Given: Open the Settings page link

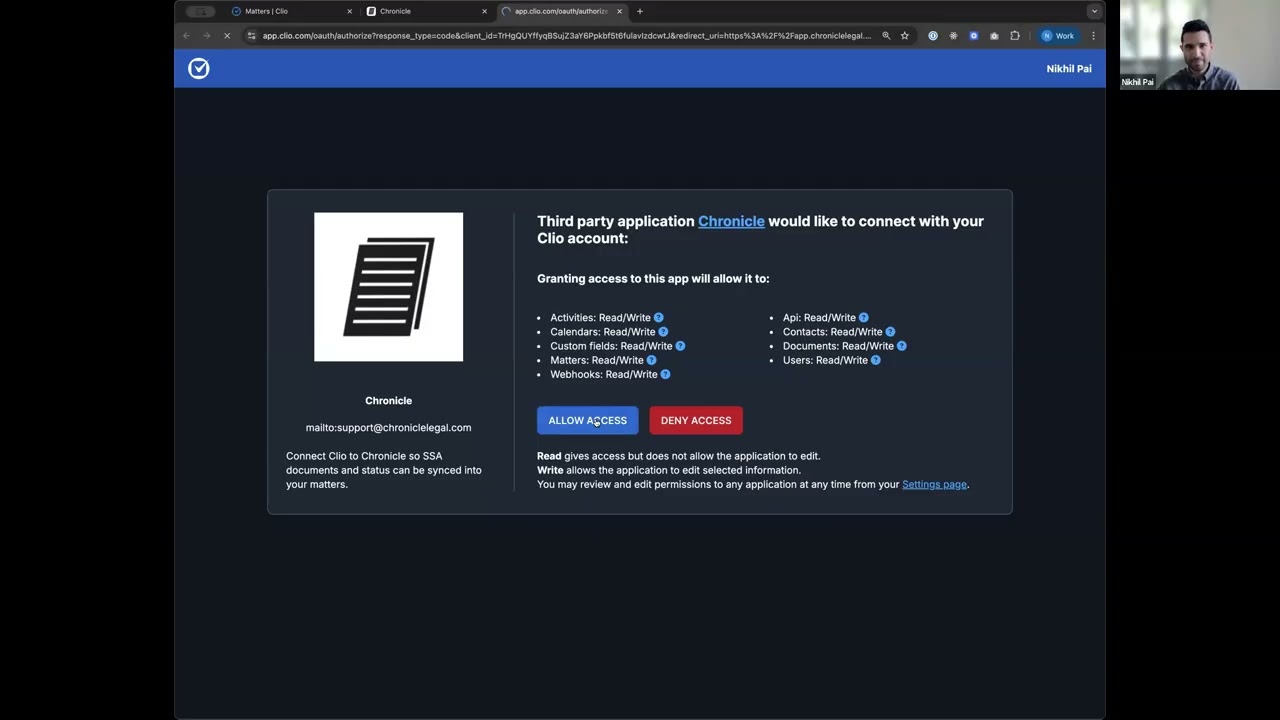Looking at the screenshot, I should 934,484.
